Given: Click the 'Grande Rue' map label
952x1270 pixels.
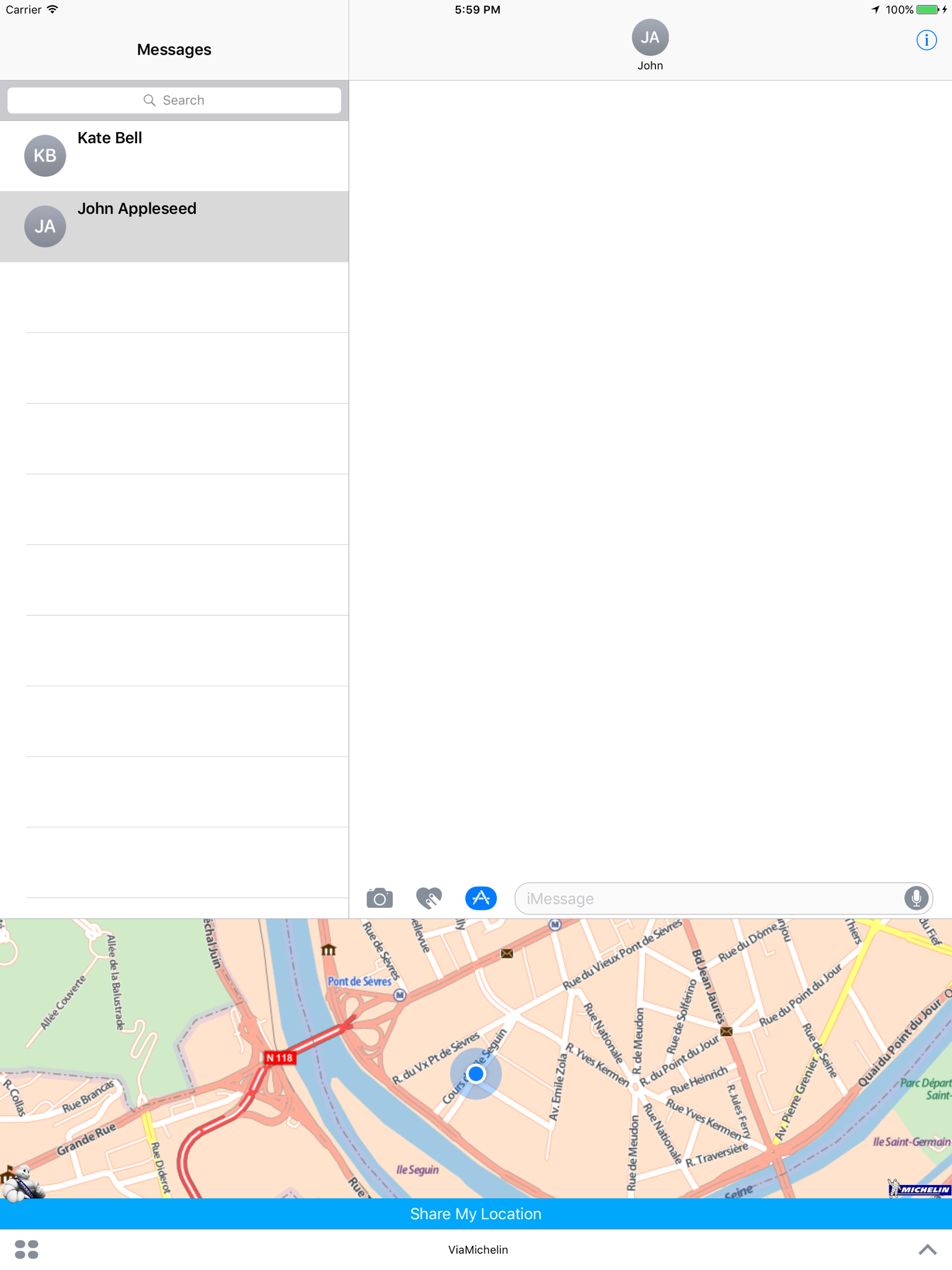Looking at the screenshot, I should pyautogui.click(x=86, y=1140).
